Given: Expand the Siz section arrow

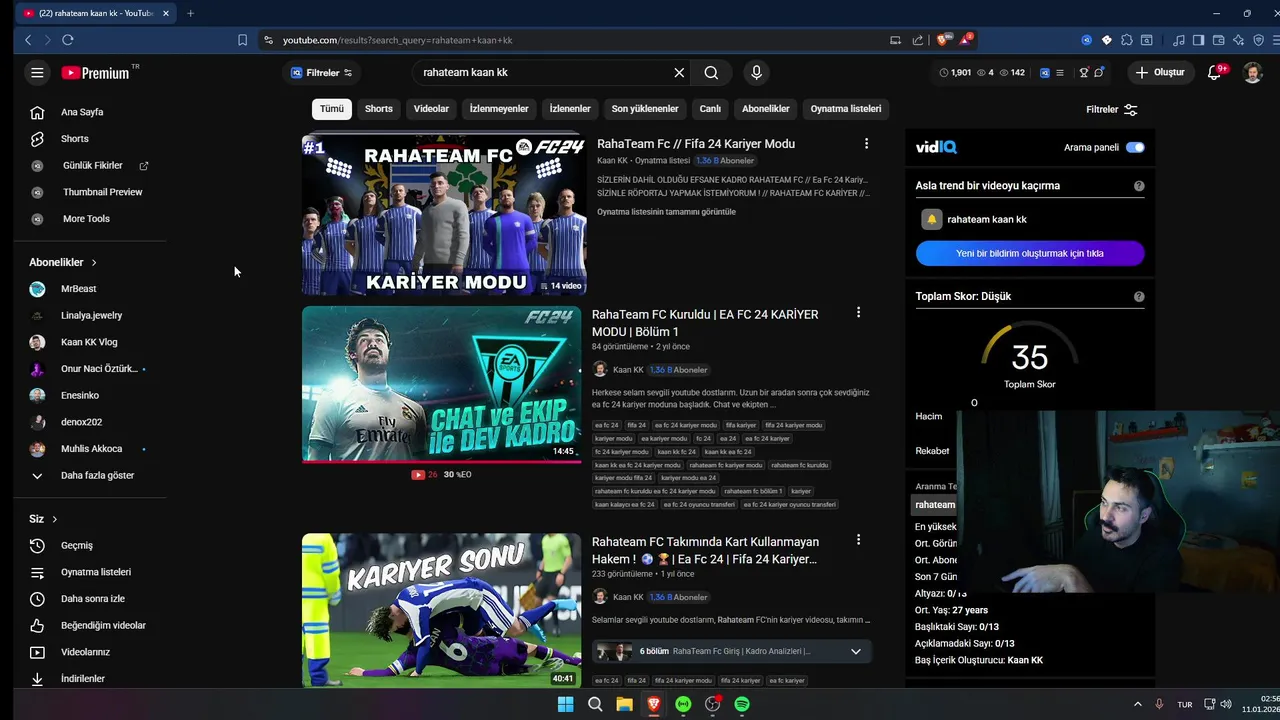Looking at the screenshot, I should pos(55,519).
